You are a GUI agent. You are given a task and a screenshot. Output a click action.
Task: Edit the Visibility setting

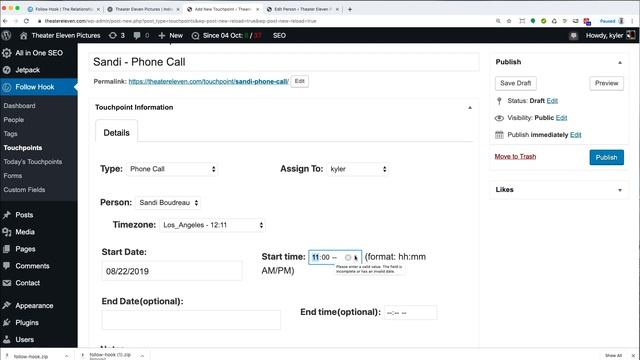561,118
